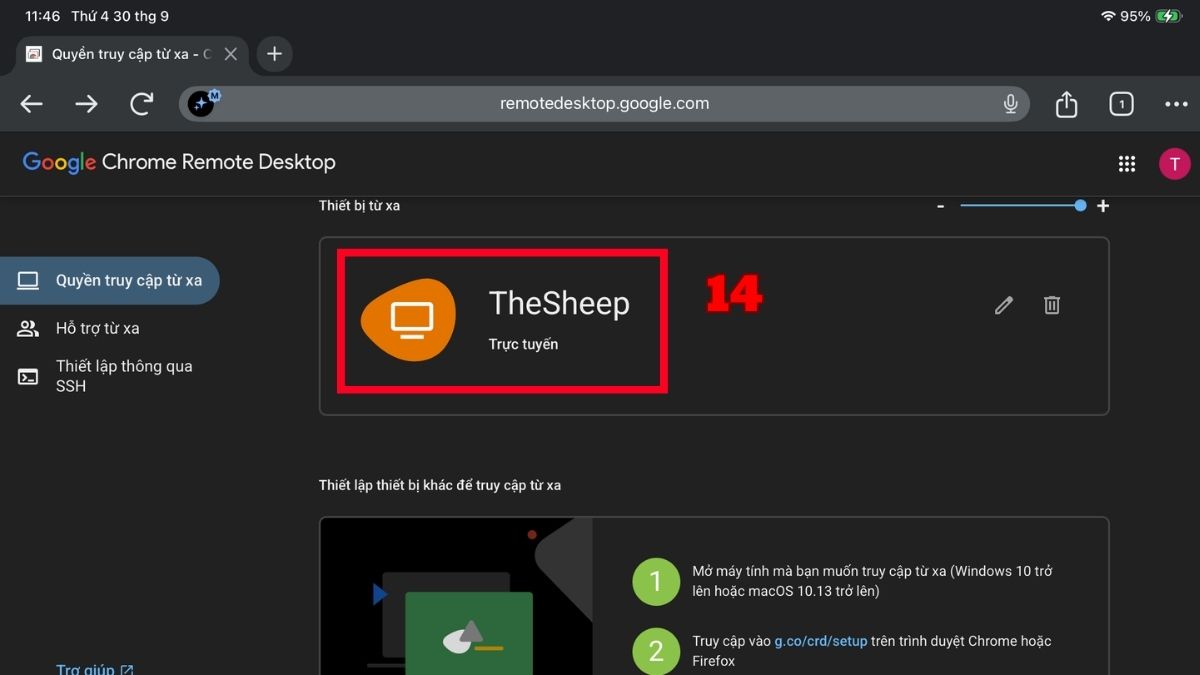Click the Thiết lập thiết bị khác heading

tap(440, 485)
